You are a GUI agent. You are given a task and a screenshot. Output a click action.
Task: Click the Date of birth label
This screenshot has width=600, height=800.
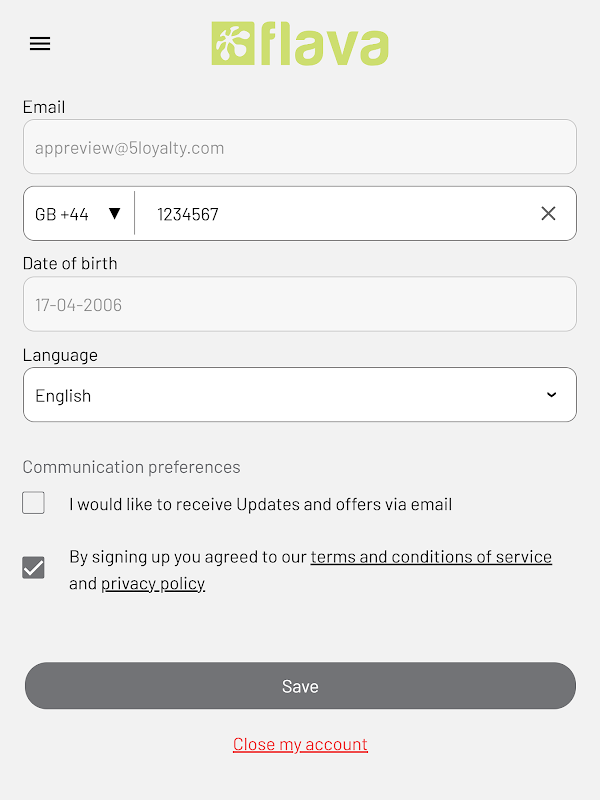[x=70, y=264]
